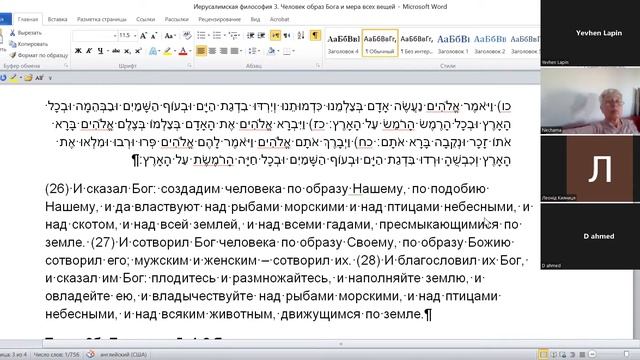The height and width of the screenshot is (360, 640).
Task: Open underline style dropdown arrow
Action: coord(107,51)
